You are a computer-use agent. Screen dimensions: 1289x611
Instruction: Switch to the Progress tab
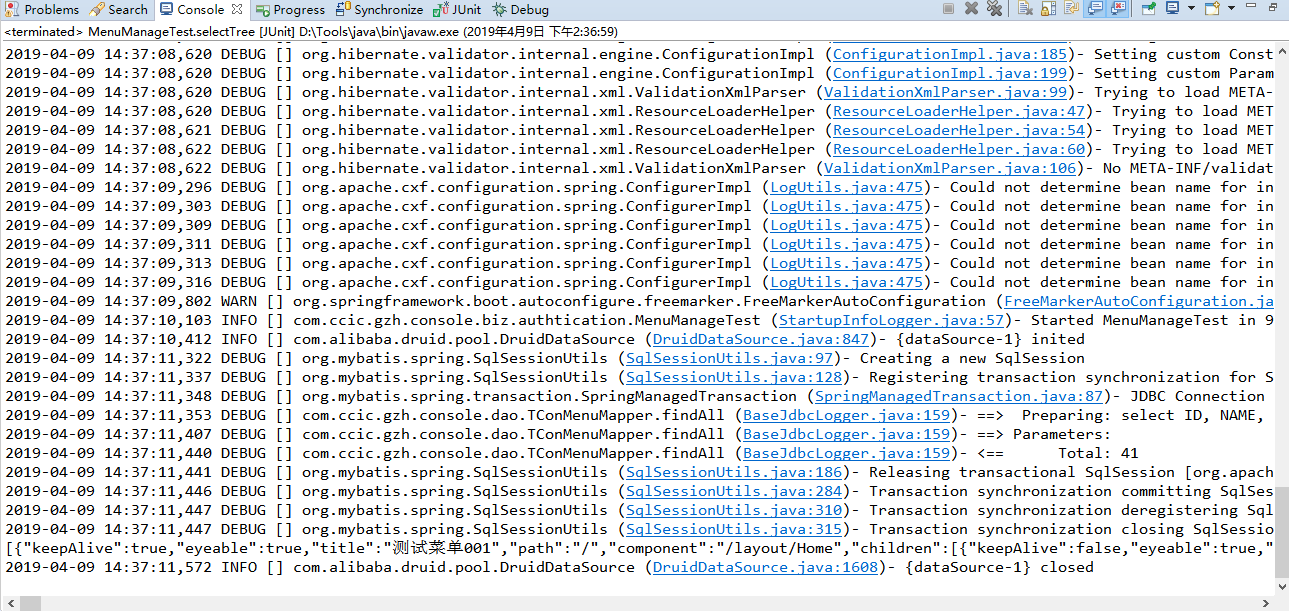tap(290, 9)
